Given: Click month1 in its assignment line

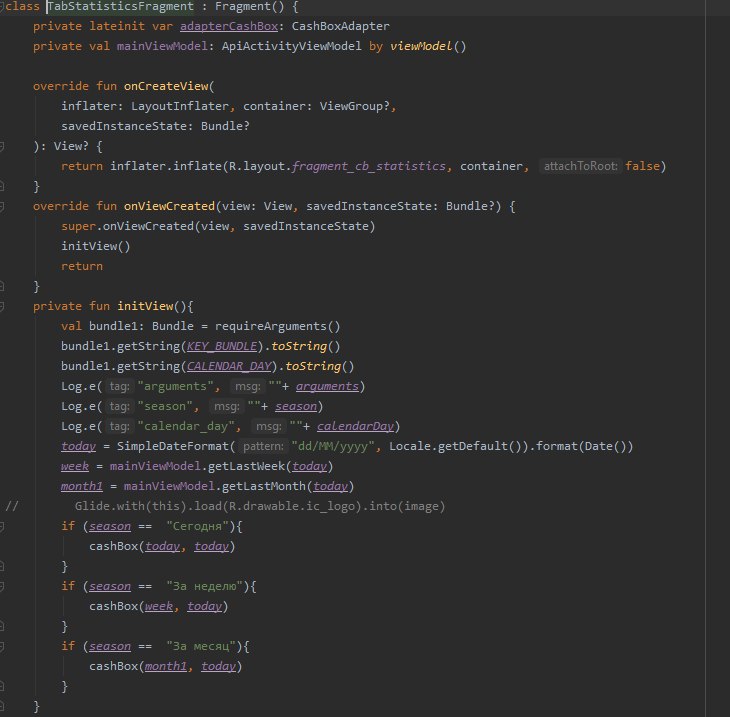Looking at the screenshot, I should click(x=81, y=487).
